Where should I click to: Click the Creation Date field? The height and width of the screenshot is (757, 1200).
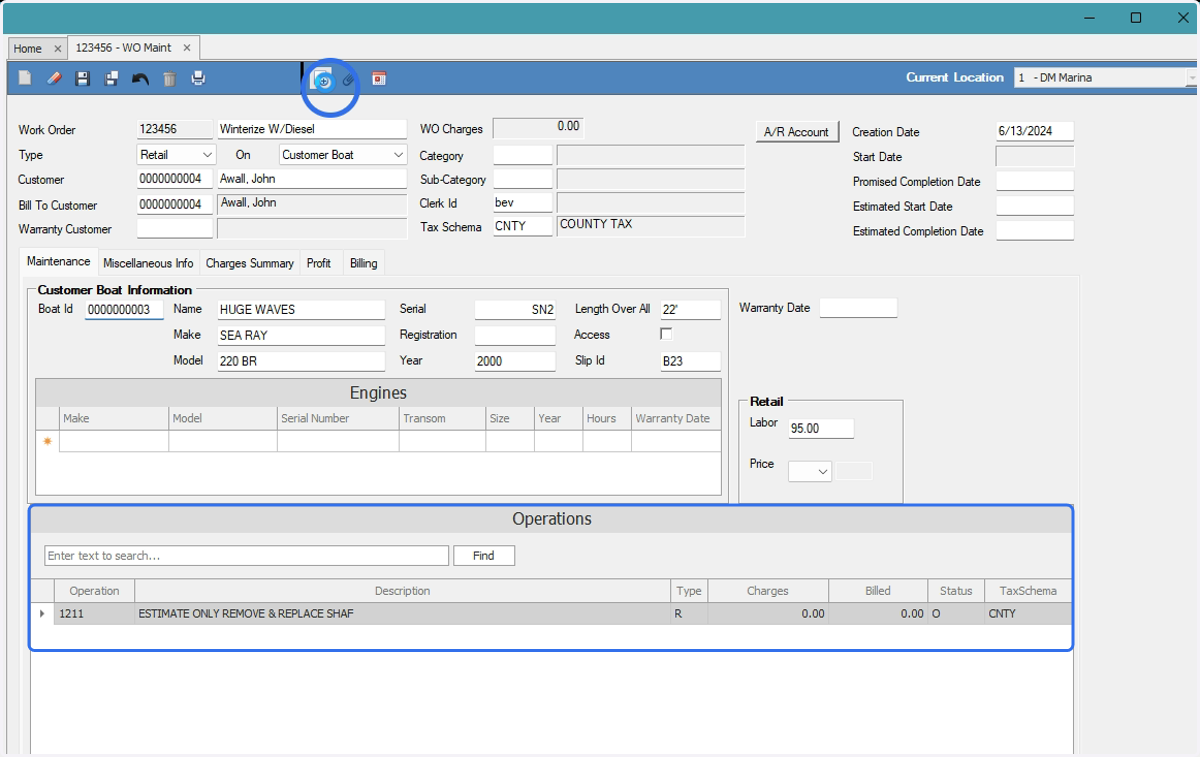click(x=1035, y=131)
